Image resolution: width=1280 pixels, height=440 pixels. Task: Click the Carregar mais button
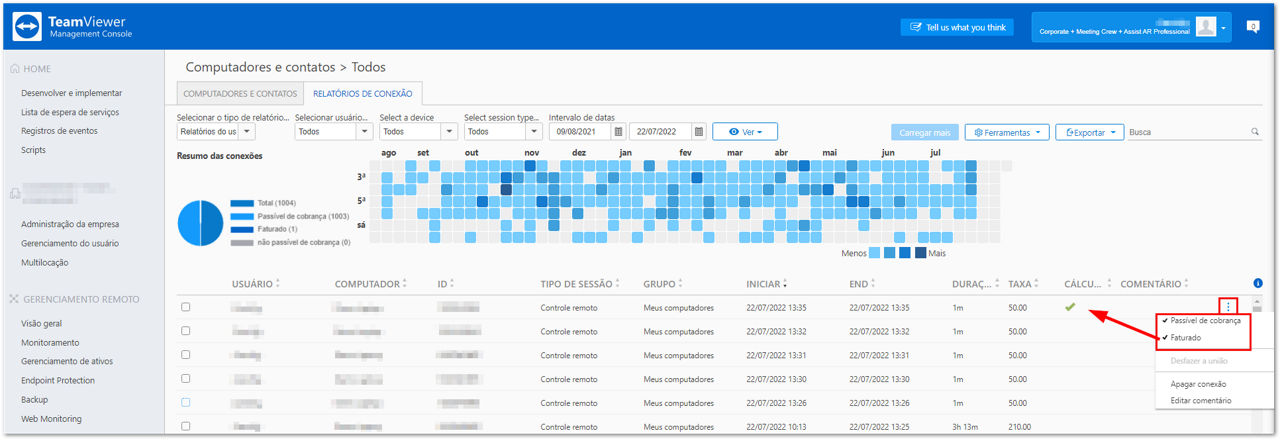click(924, 132)
